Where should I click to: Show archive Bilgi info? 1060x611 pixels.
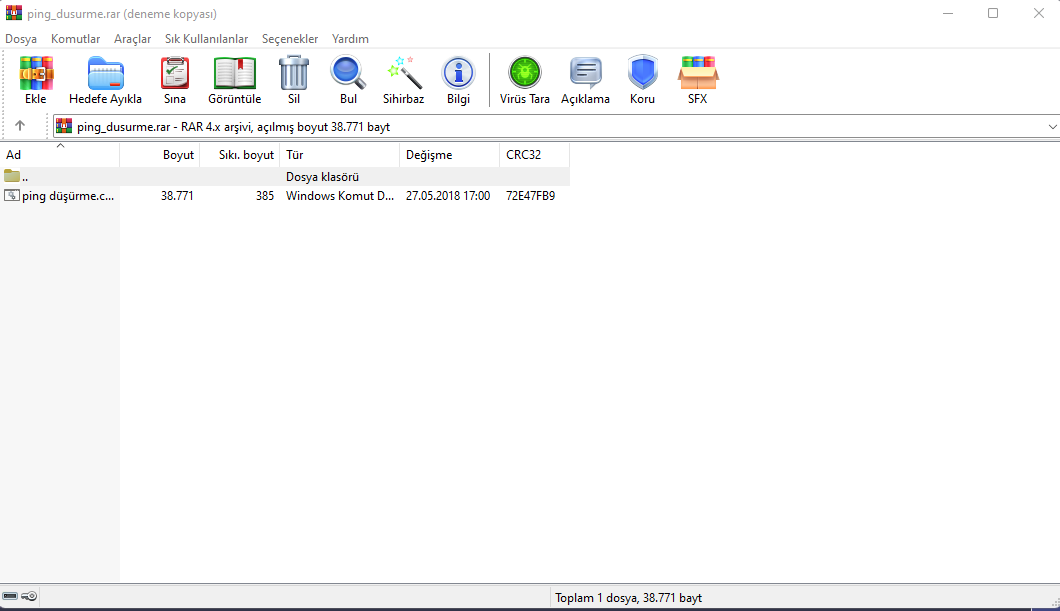458,73
